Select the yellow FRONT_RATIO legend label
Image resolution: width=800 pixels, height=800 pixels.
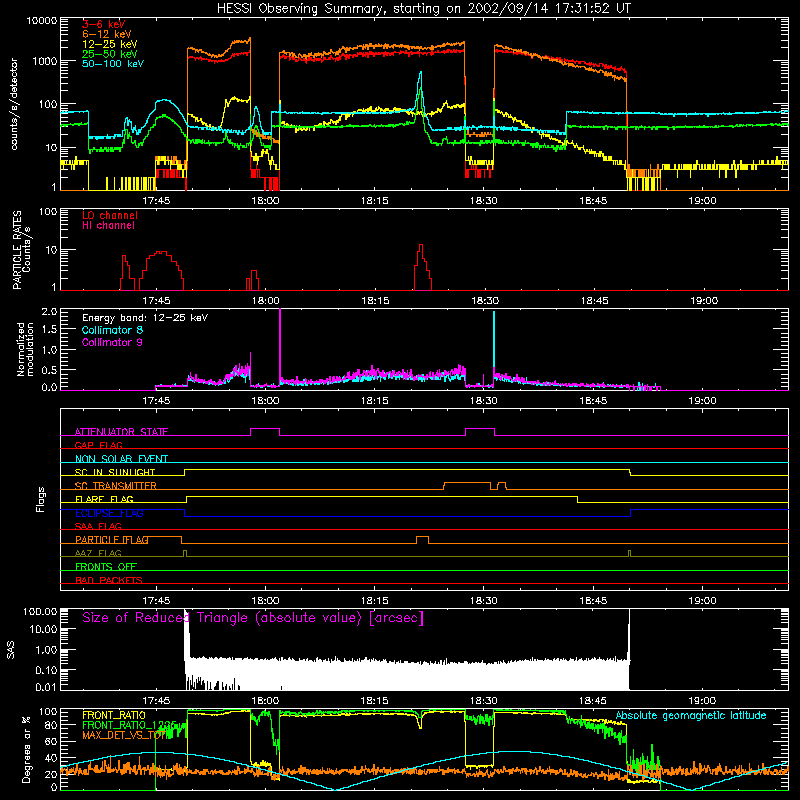pyautogui.click(x=114, y=715)
